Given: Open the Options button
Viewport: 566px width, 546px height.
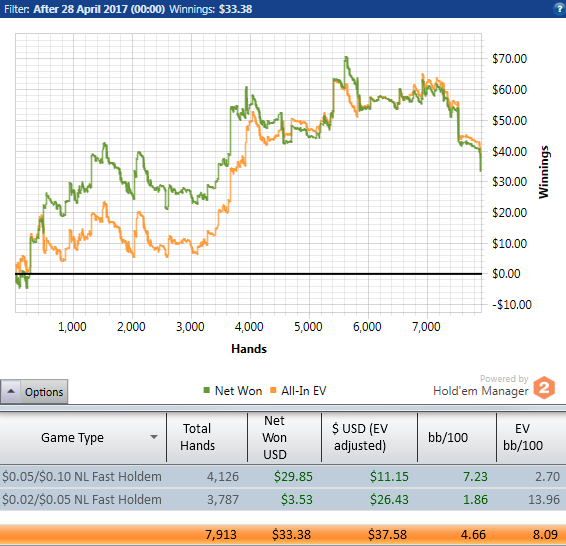Looking at the screenshot, I should [x=34, y=392].
